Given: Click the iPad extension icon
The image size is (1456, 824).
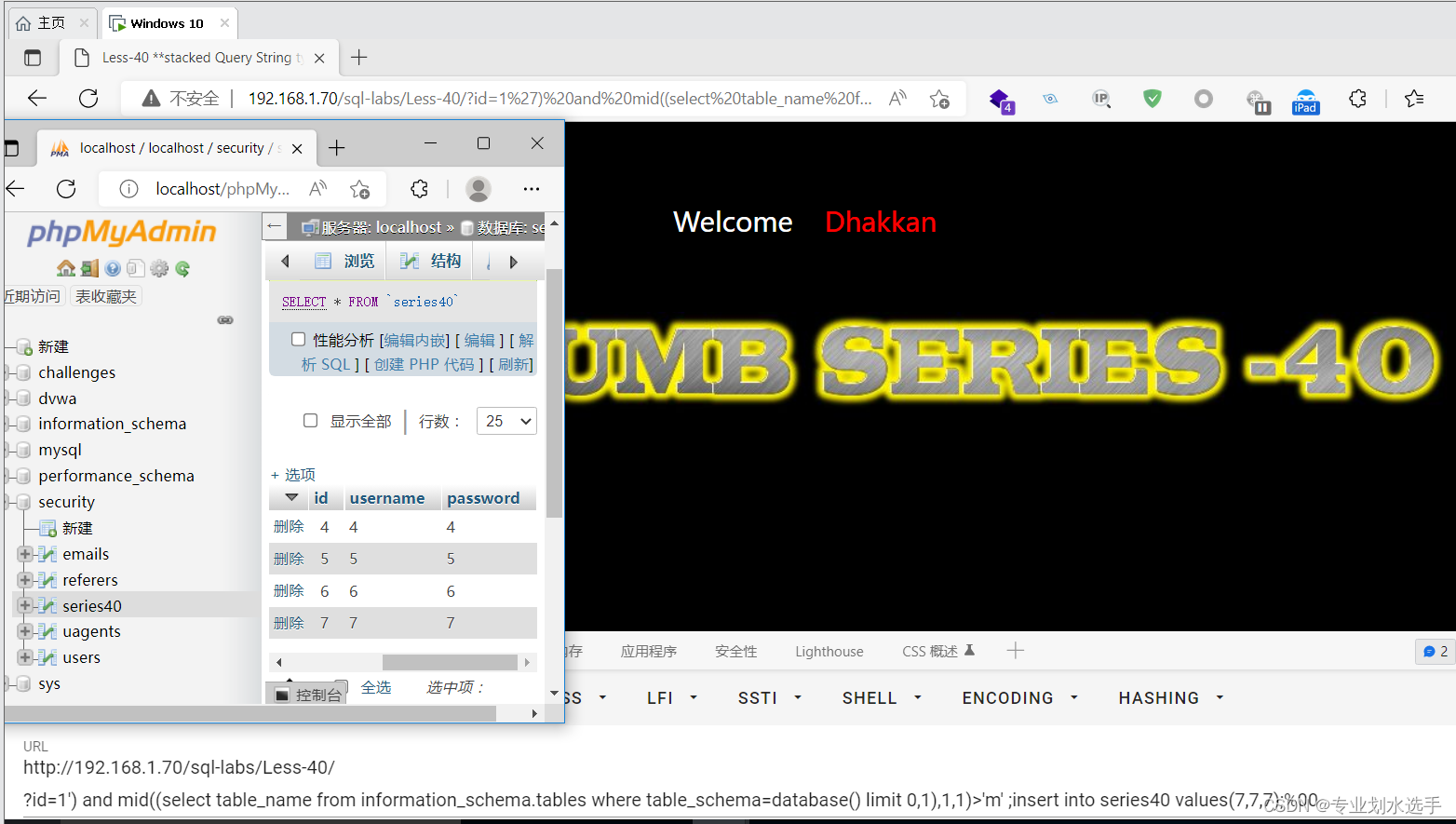Looking at the screenshot, I should pos(1305,101).
